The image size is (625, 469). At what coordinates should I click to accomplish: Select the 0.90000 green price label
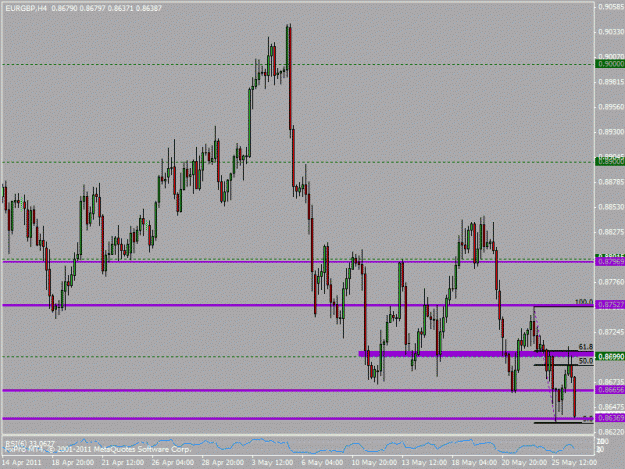tap(610, 64)
